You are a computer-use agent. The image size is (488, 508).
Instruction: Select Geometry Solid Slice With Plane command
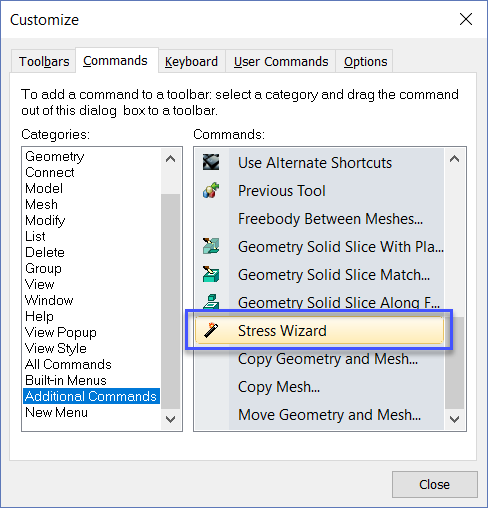pos(319,247)
